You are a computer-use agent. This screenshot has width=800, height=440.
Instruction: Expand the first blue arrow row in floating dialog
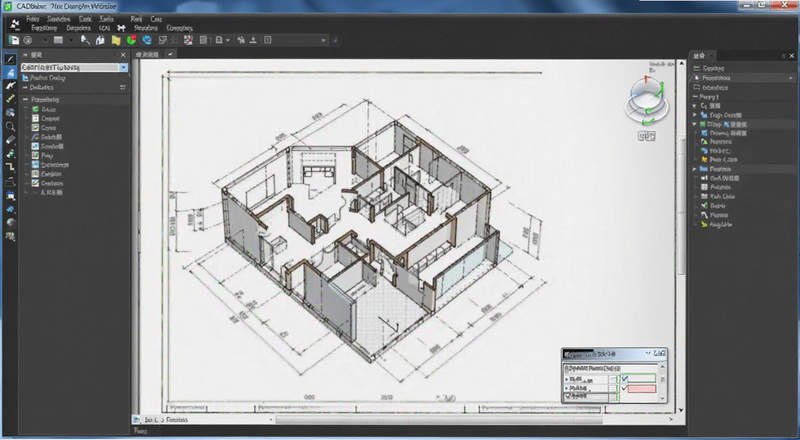[567, 380]
